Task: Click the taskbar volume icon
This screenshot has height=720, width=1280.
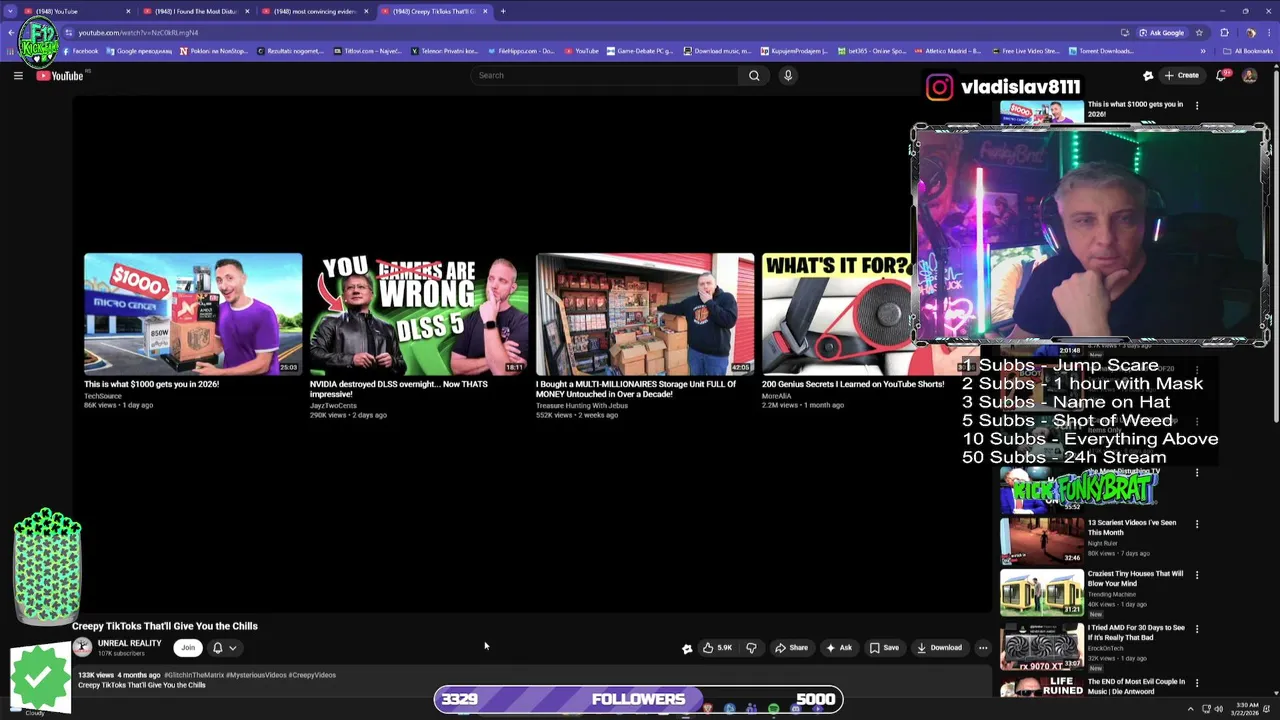Action: 1218,709
